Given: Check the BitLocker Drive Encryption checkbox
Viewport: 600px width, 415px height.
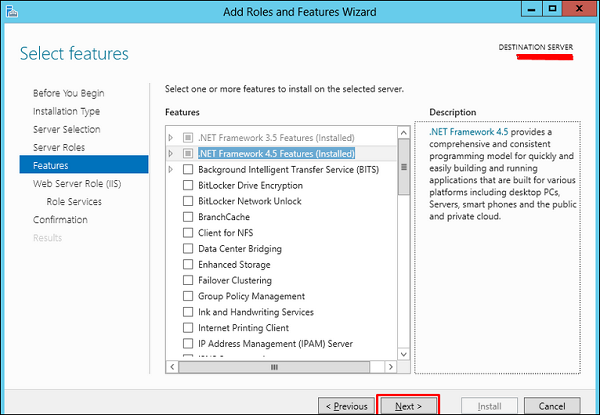Looking at the screenshot, I should 188,185.
